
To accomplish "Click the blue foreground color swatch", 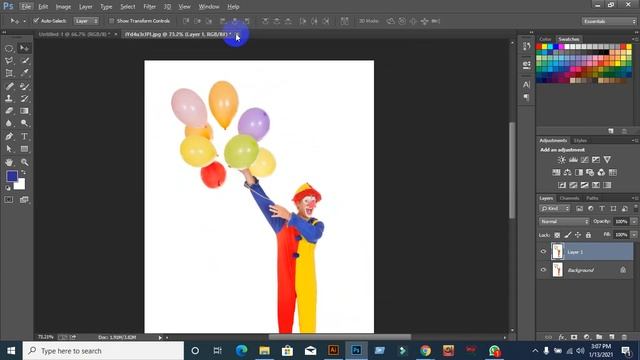I will click(x=12, y=176).
